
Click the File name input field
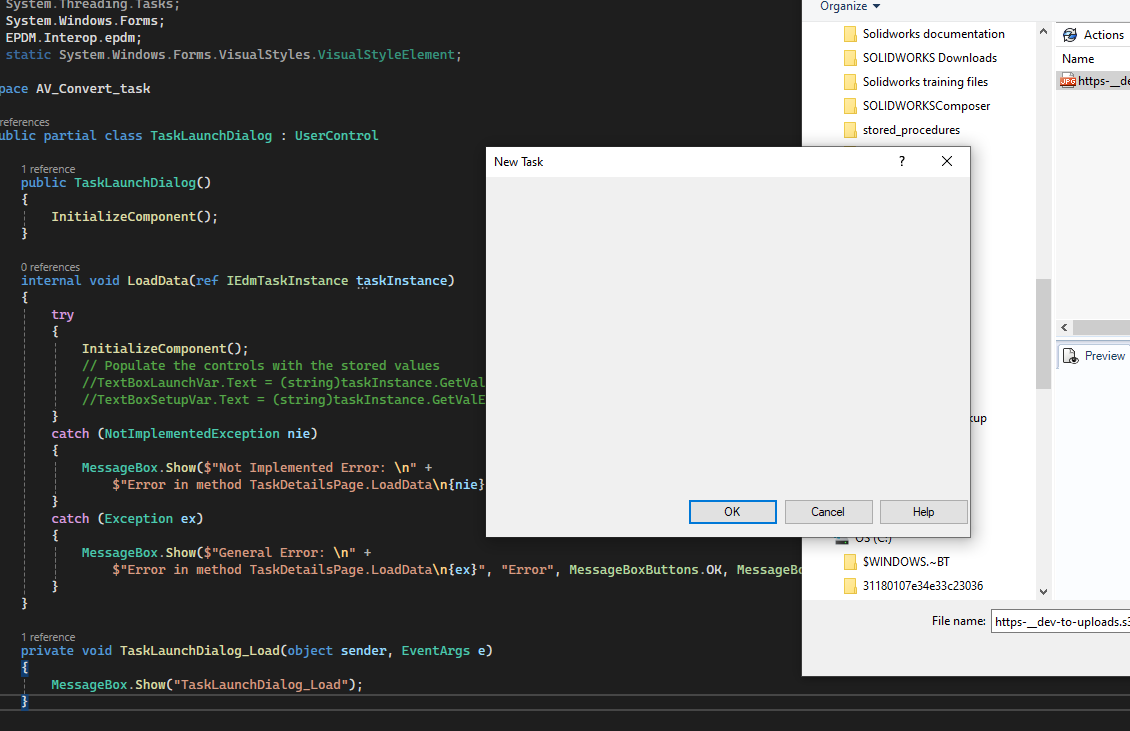[1061, 621]
